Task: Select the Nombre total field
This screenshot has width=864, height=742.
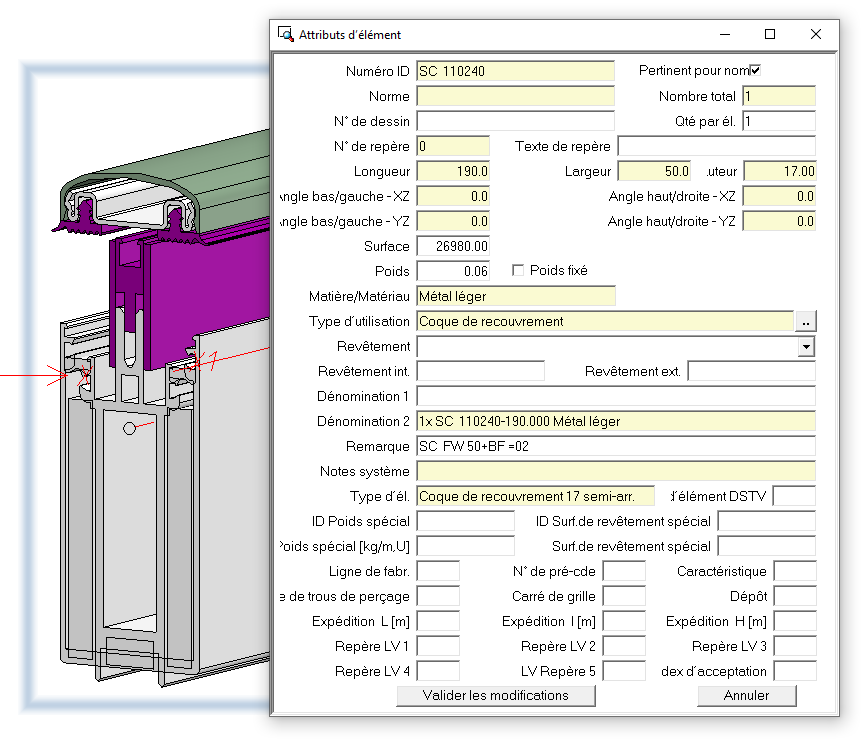Action: (778, 97)
